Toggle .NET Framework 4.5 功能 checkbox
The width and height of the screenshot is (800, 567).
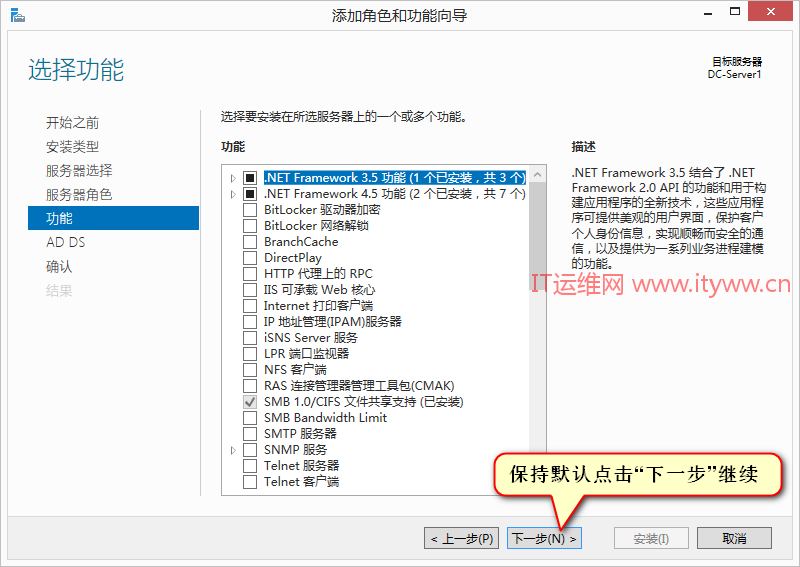click(x=250, y=194)
